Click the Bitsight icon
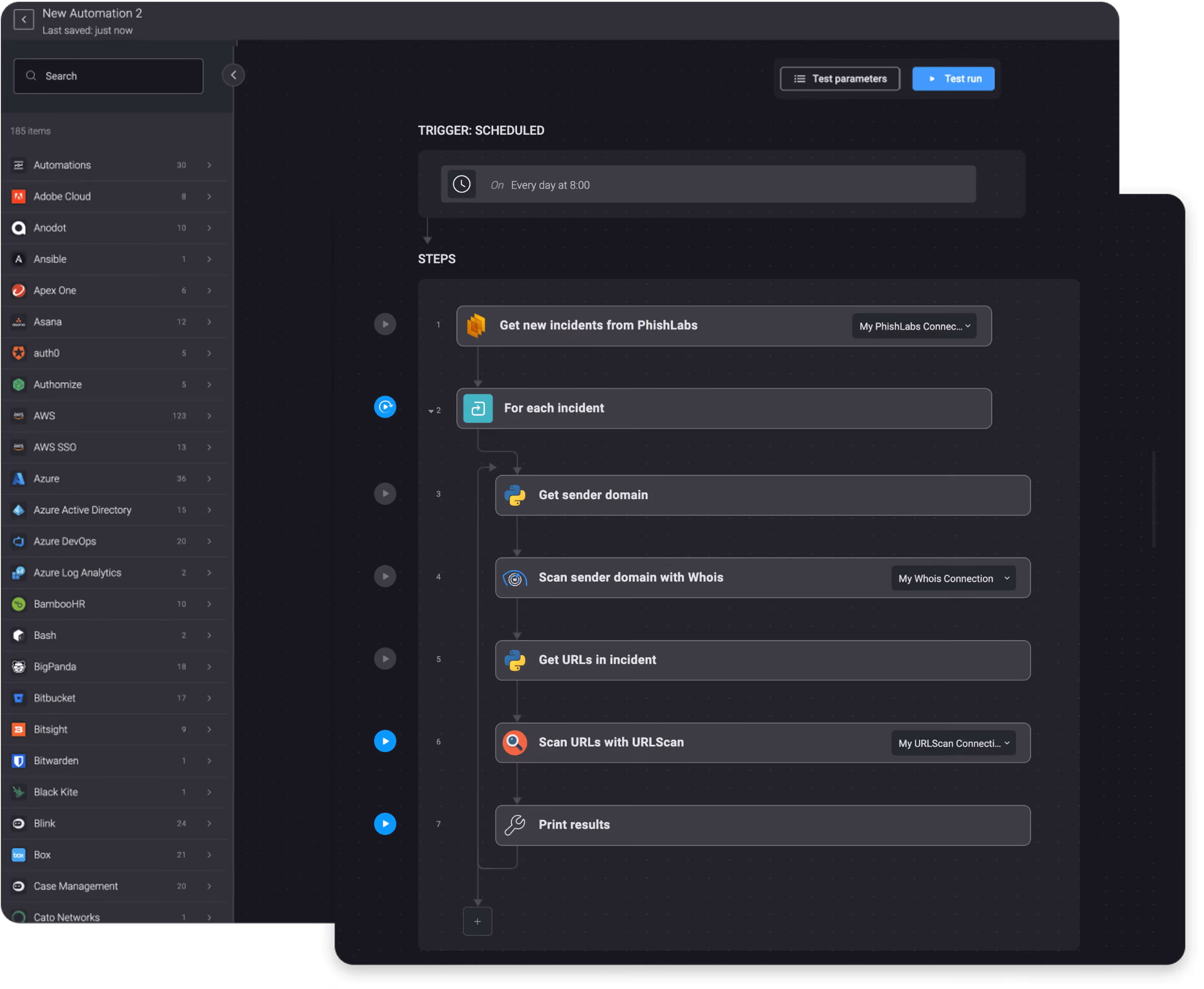This screenshot has height=989, width=1204. (19, 729)
